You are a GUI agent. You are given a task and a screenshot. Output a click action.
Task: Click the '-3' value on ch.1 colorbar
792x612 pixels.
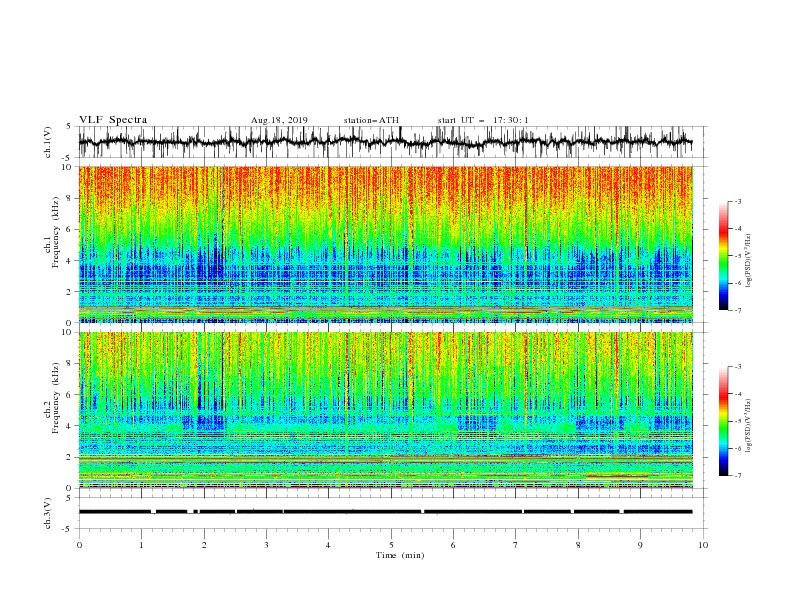(738, 201)
